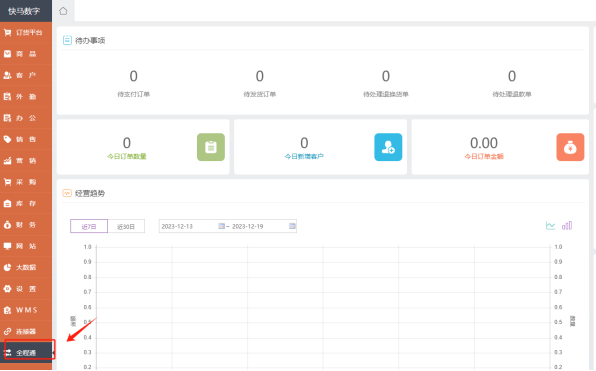Image resolution: width=596 pixels, height=371 pixels.
Task: Select the 采购 cart item in sidebar
Action: [x=26, y=182]
